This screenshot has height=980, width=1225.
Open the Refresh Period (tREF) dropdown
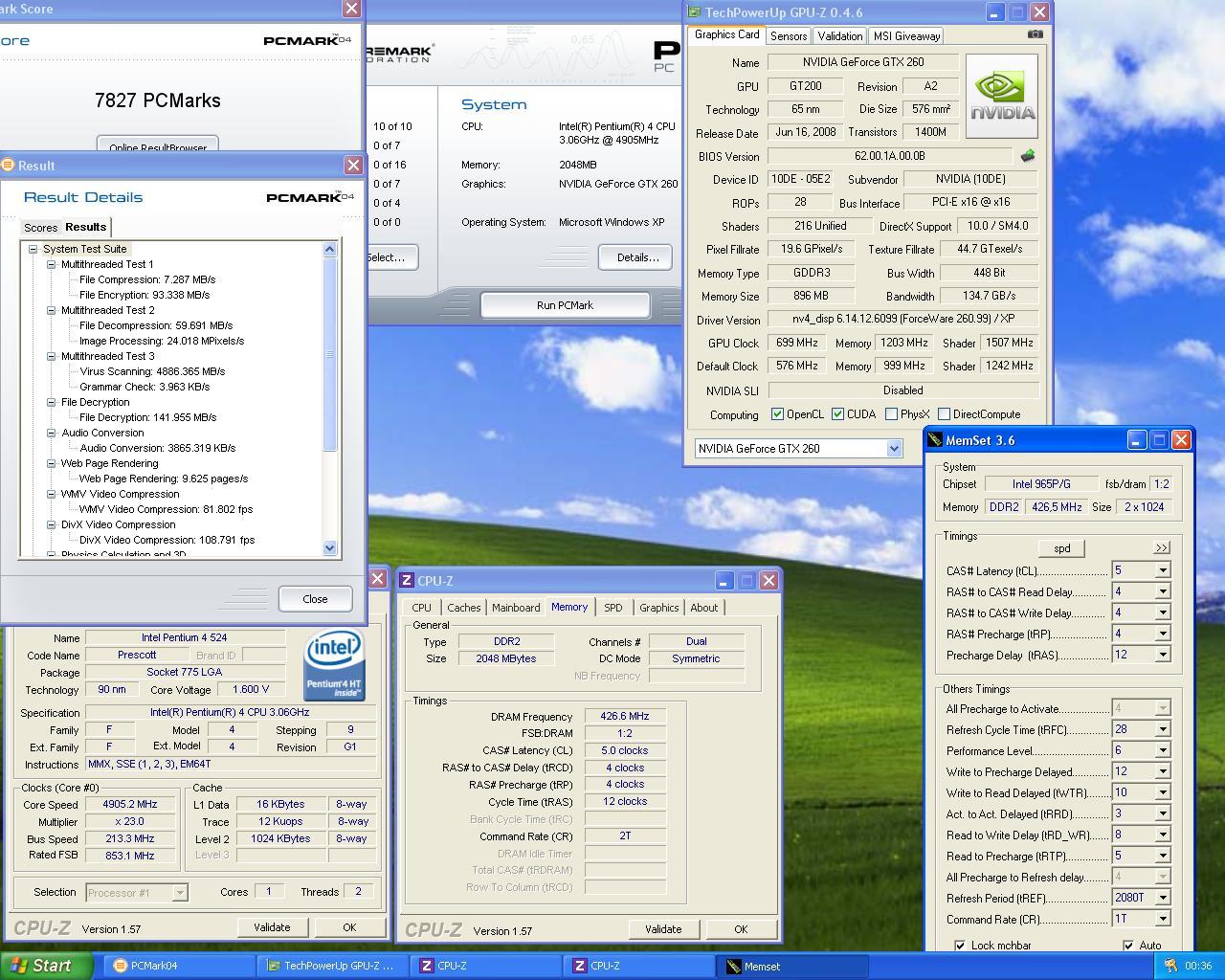[x=1163, y=898]
